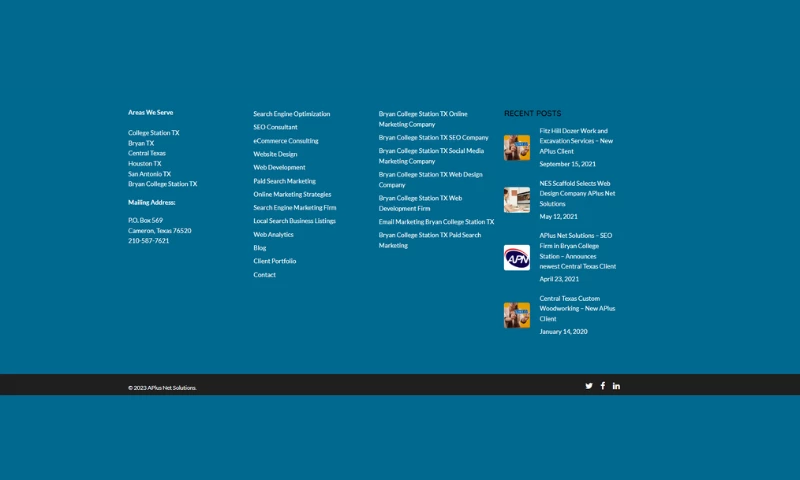Select the Paid Search Marketing link
Viewport: 800px width, 480px height.
click(284, 181)
